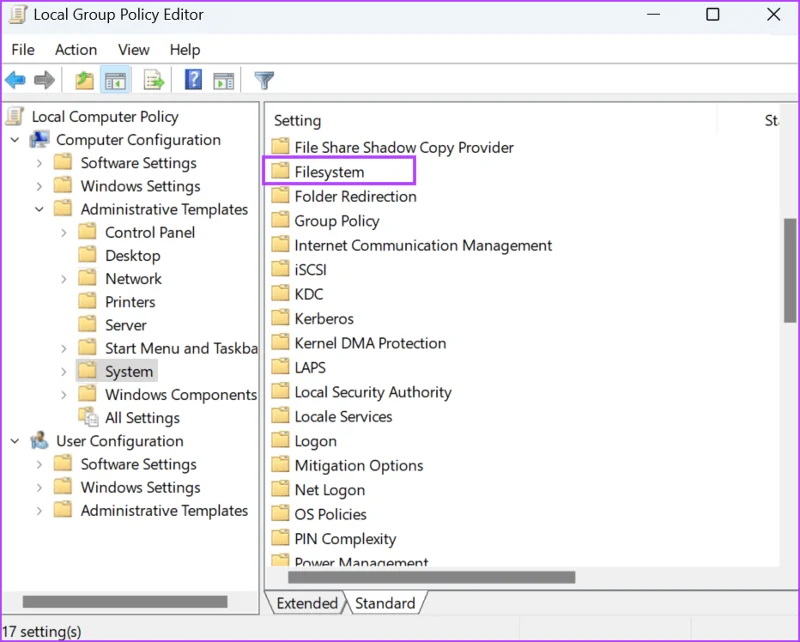Click the User Configuration user icon
The height and width of the screenshot is (642, 800).
click(39, 440)
